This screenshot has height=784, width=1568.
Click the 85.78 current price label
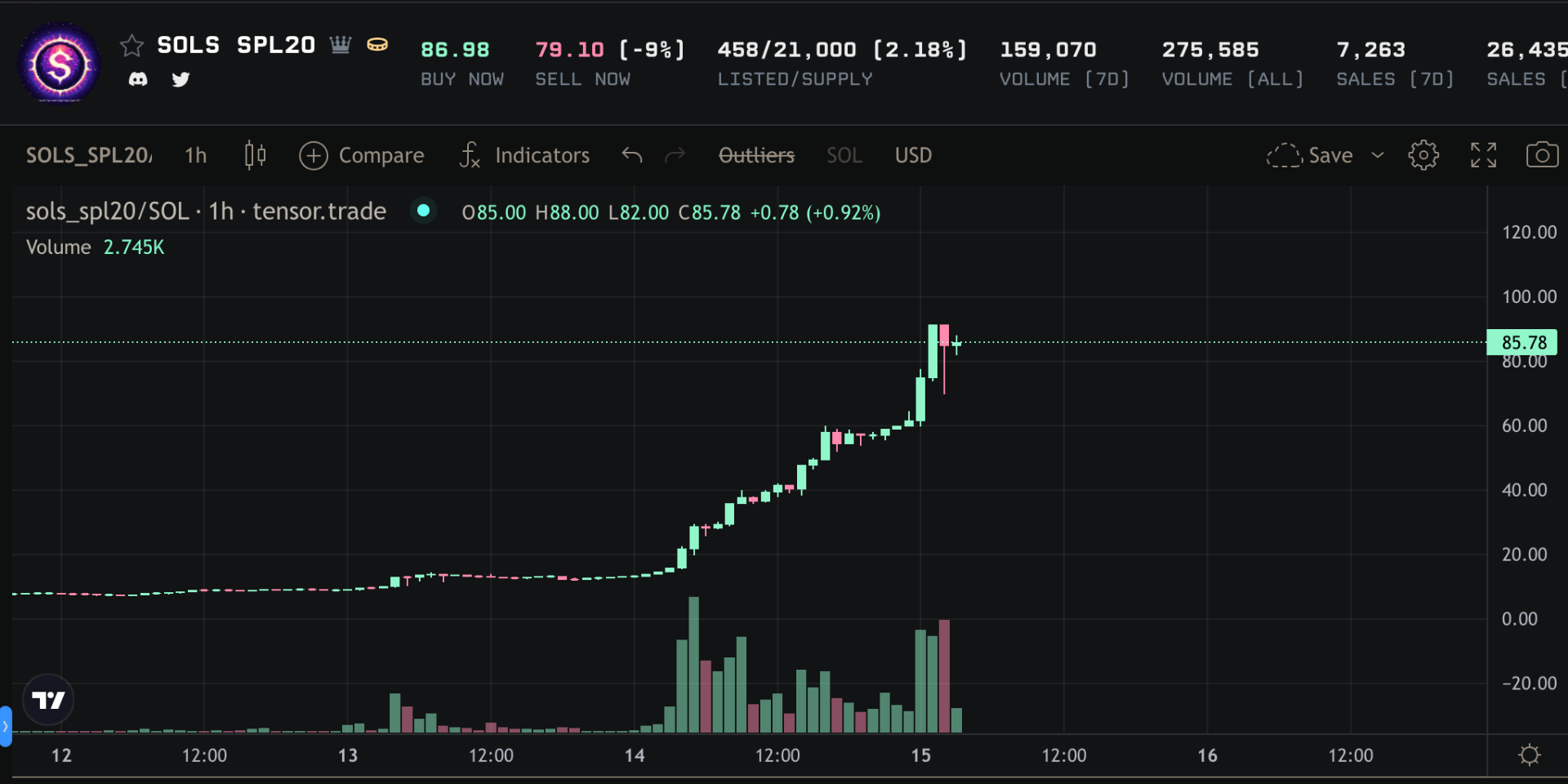pyautogui.click(x=1522, y=342)
